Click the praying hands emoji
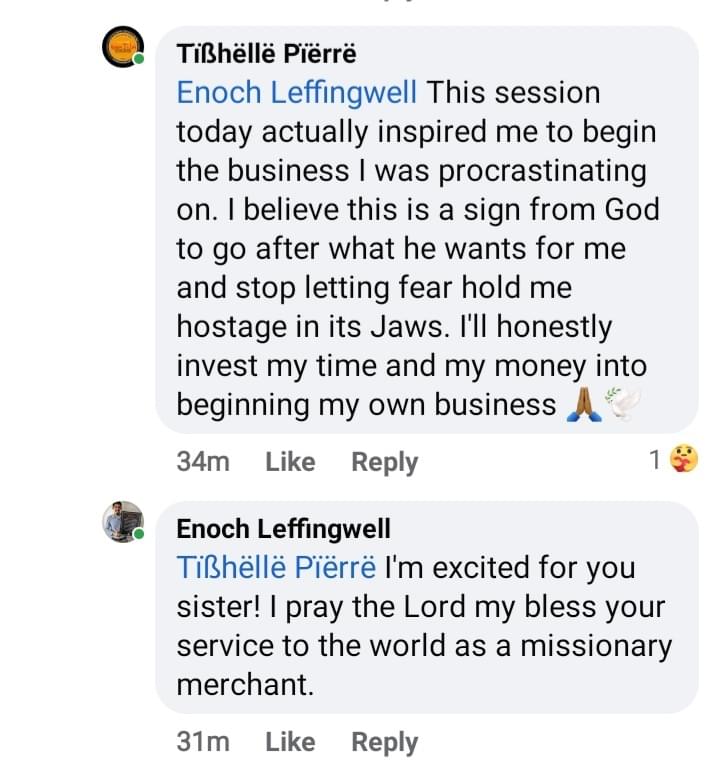The height and width of the screenshot is (762, 720). tap(584, 405)
